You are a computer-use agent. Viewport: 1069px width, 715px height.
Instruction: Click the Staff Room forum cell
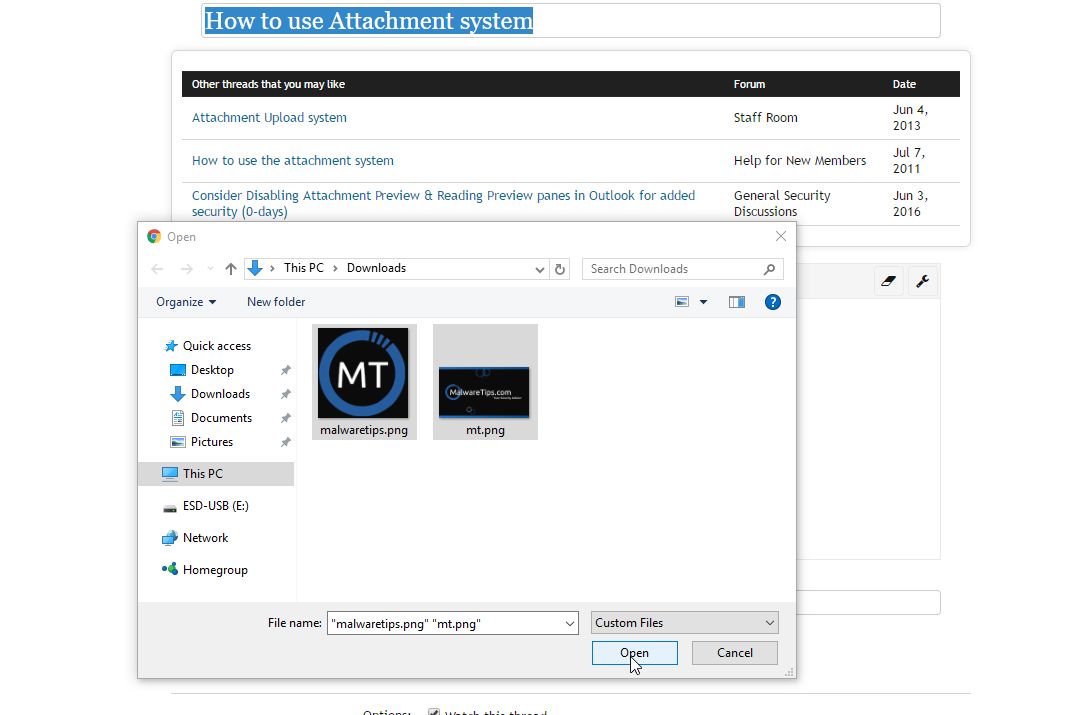766,117
